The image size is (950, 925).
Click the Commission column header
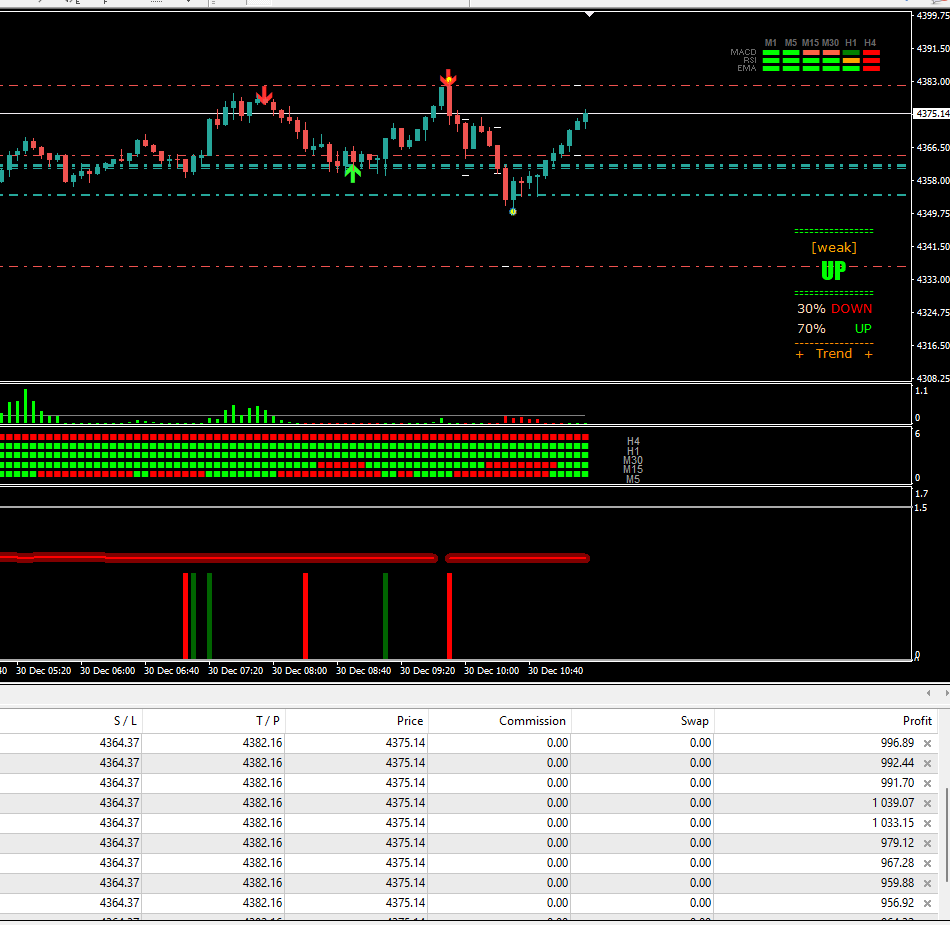(x=532, y=720)
